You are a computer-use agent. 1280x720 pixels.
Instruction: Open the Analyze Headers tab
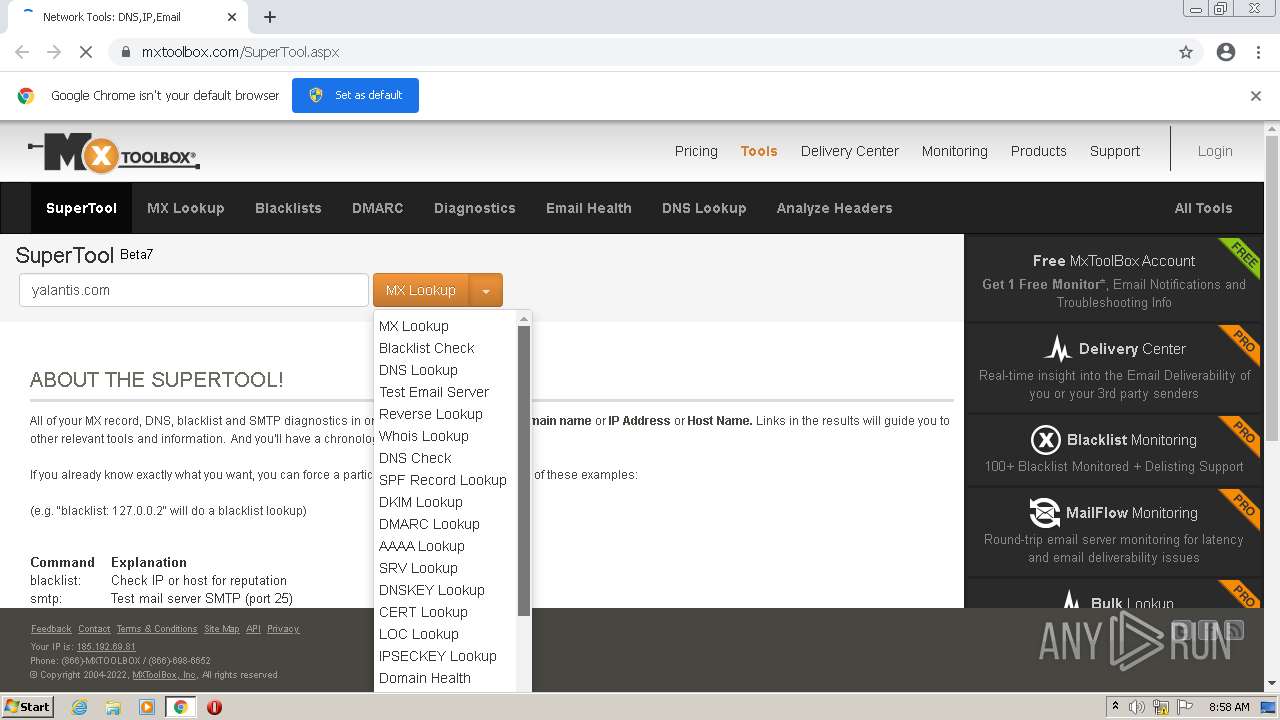pos(835,208)
